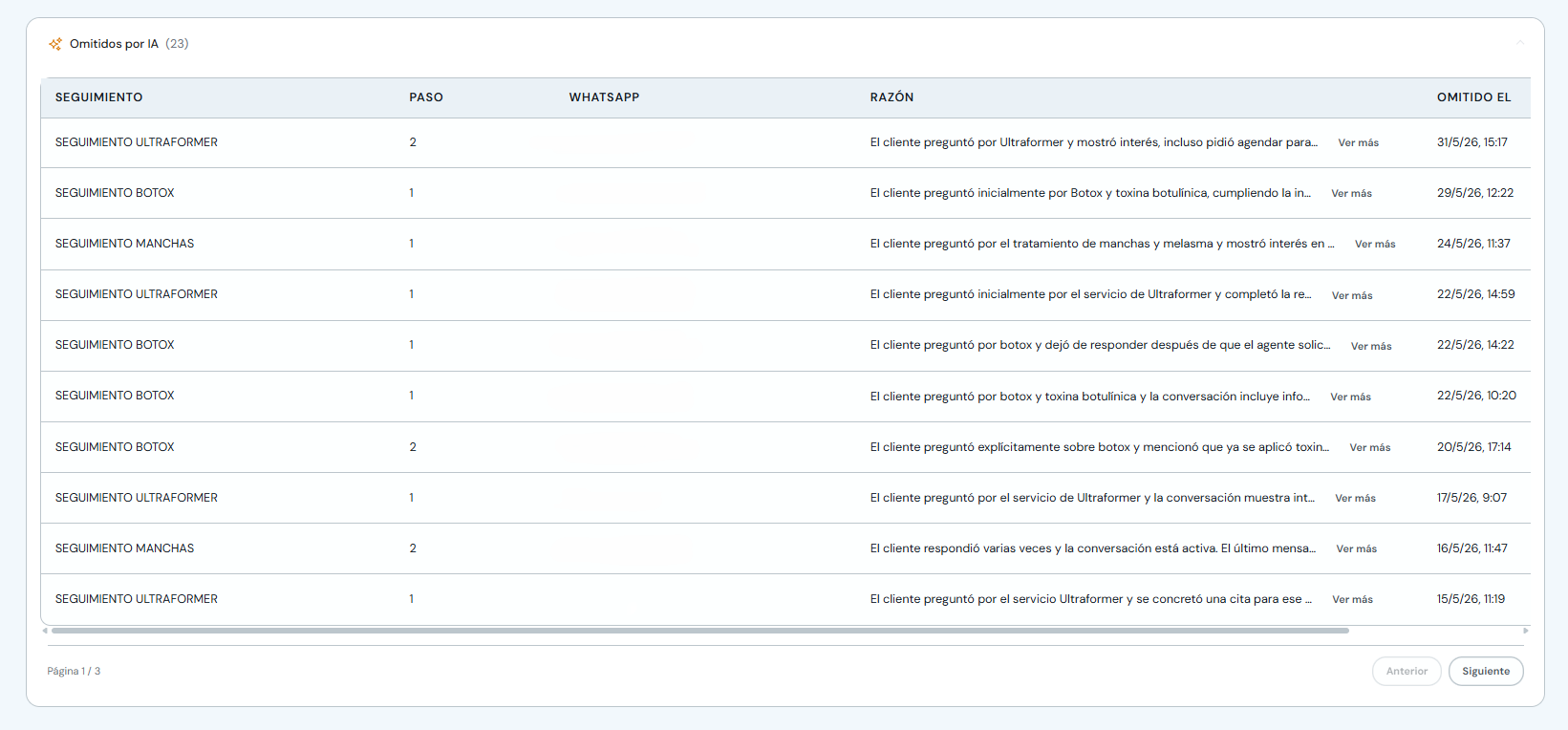Click the date 17/5/26, 9:07
Image resolution: width=1568 pixels, height=730 pixels.
click(x=1471, y=498)
